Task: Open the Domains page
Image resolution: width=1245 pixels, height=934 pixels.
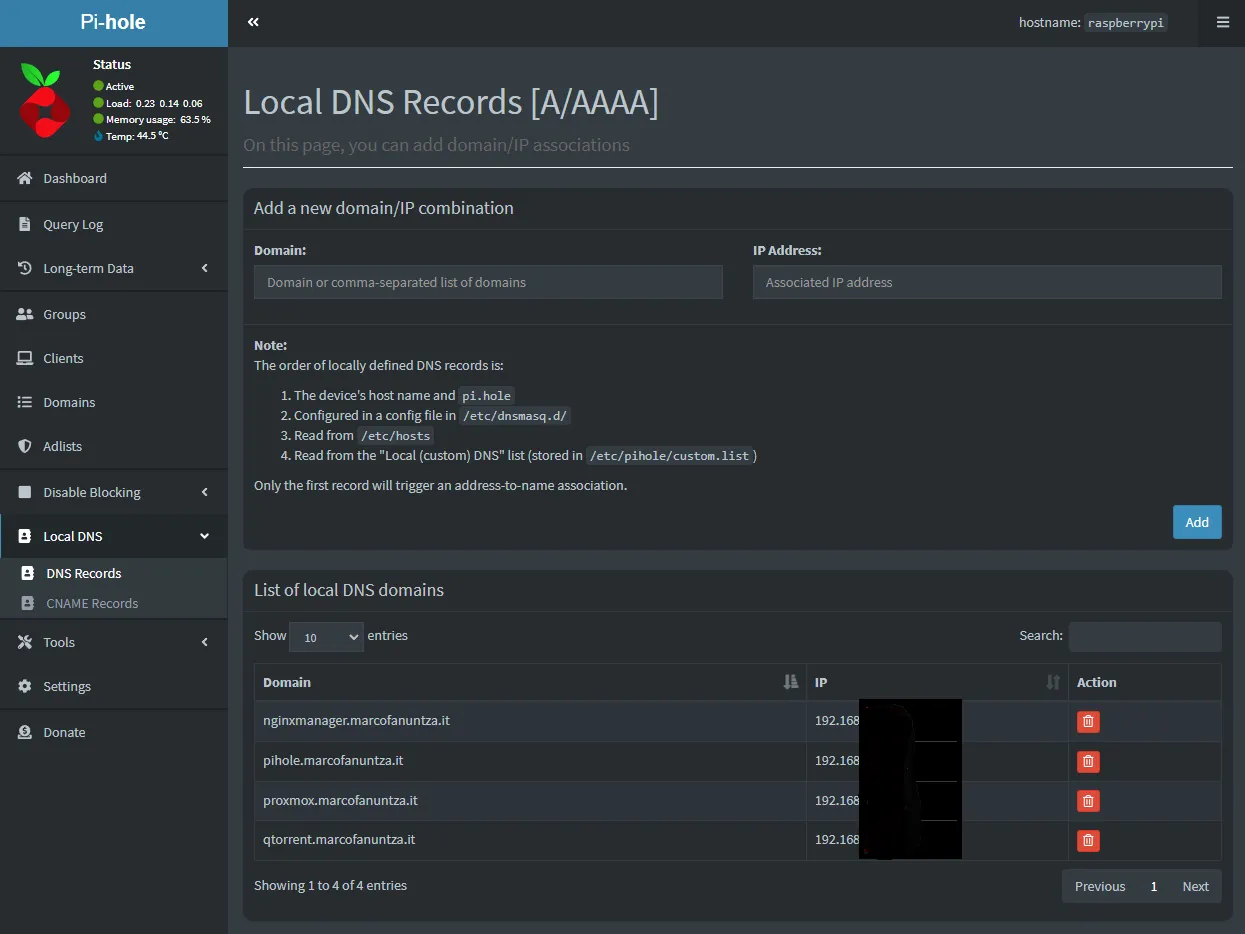Action: coord(114,402)
